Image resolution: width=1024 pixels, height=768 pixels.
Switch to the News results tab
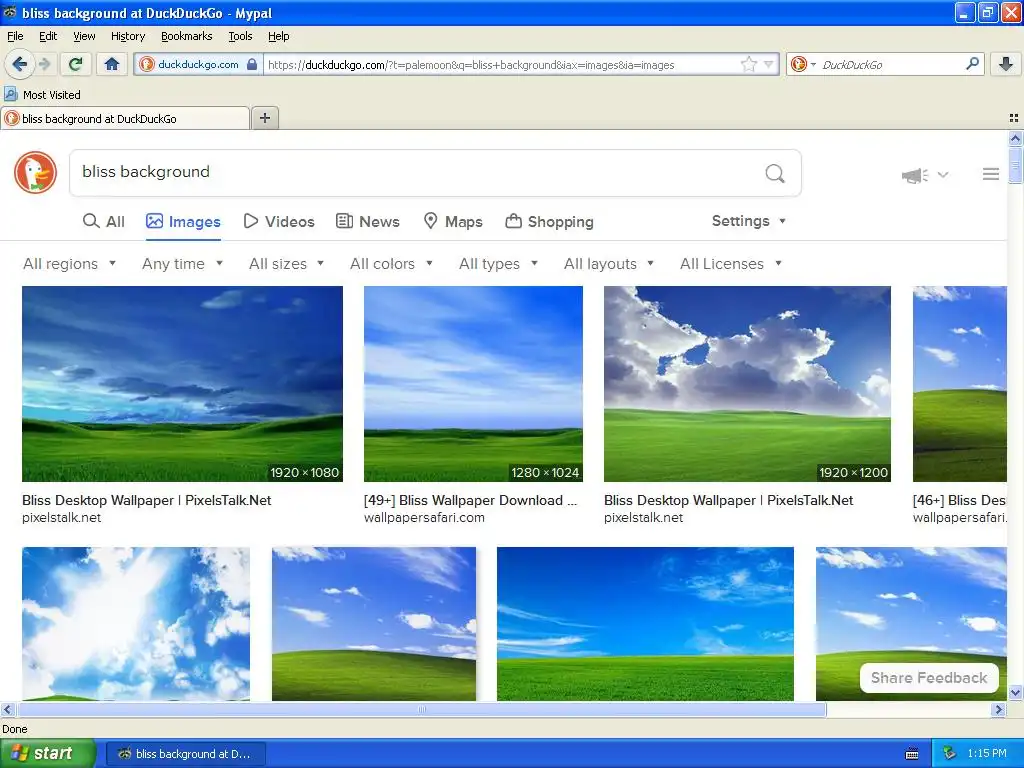368,221
